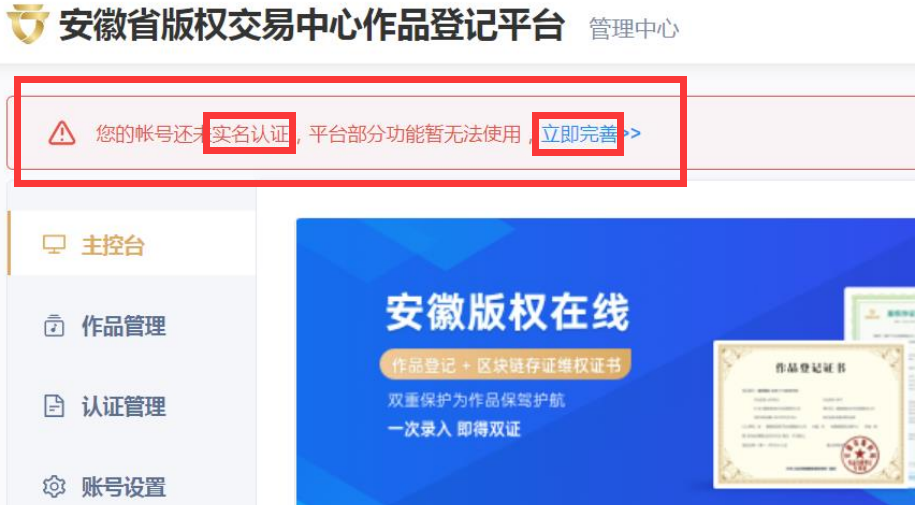Open the 账号设置 menu item
This screenshot has width=916, height=506.
coord(132,487)
